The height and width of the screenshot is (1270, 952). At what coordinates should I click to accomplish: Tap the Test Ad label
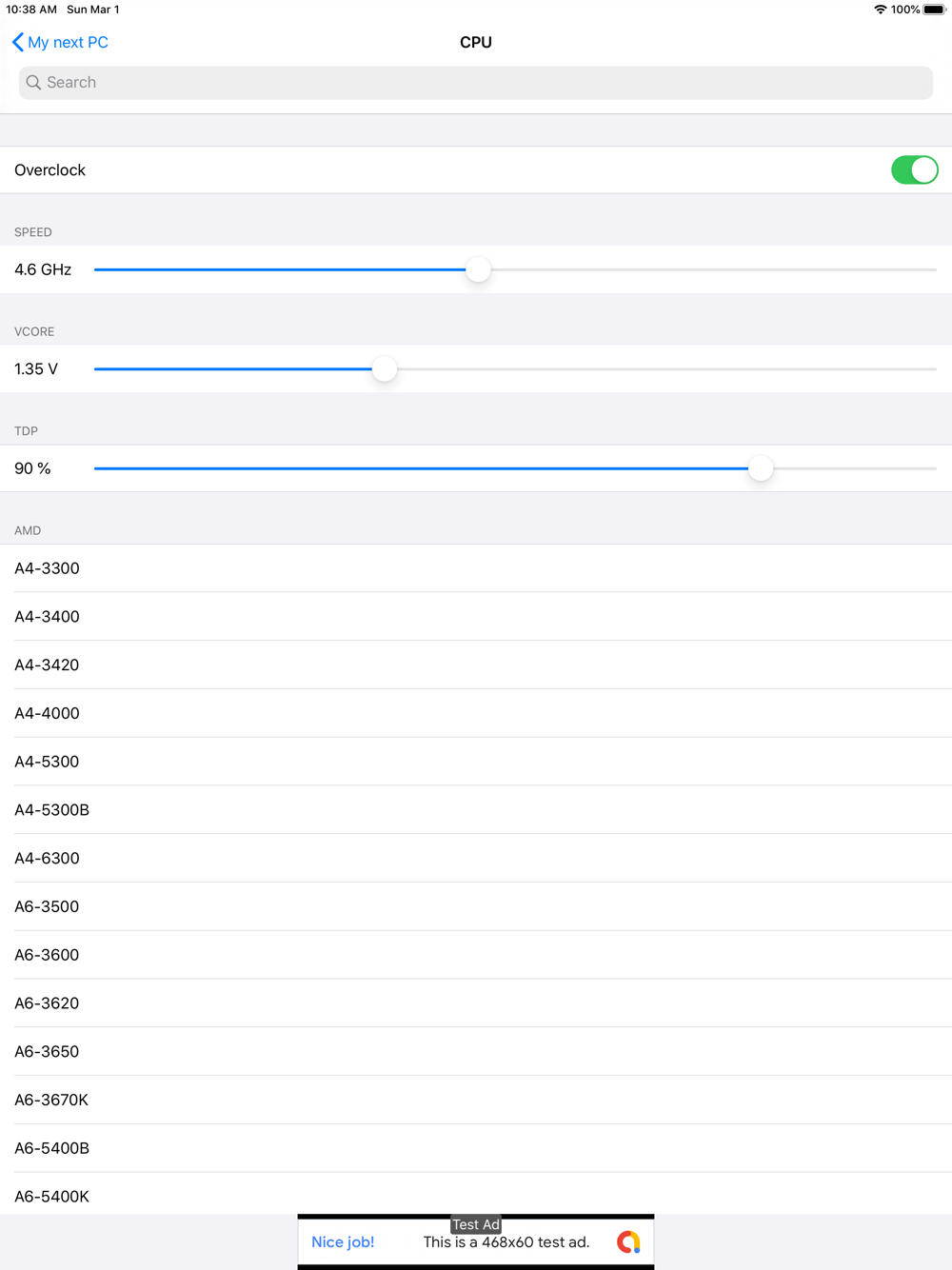[x=476, y=1224]
